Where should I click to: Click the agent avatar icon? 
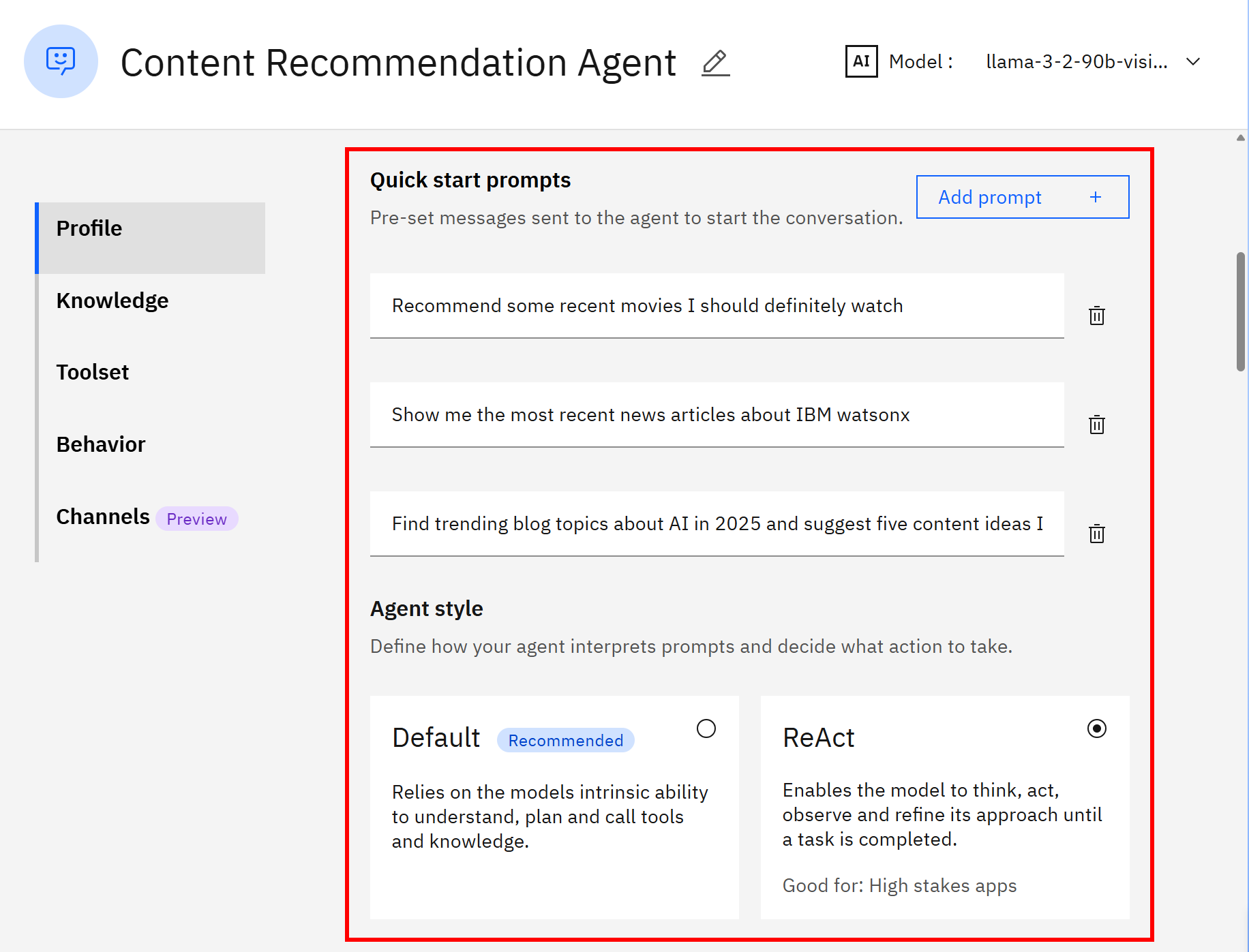(x=61, y=61)
